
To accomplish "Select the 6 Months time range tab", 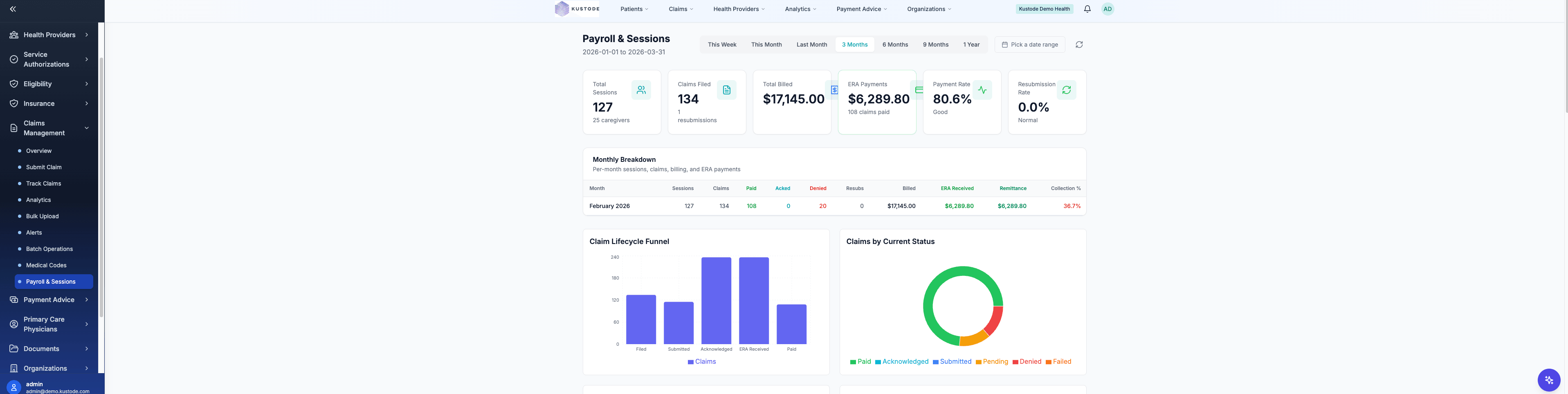I will pos(895,44).
